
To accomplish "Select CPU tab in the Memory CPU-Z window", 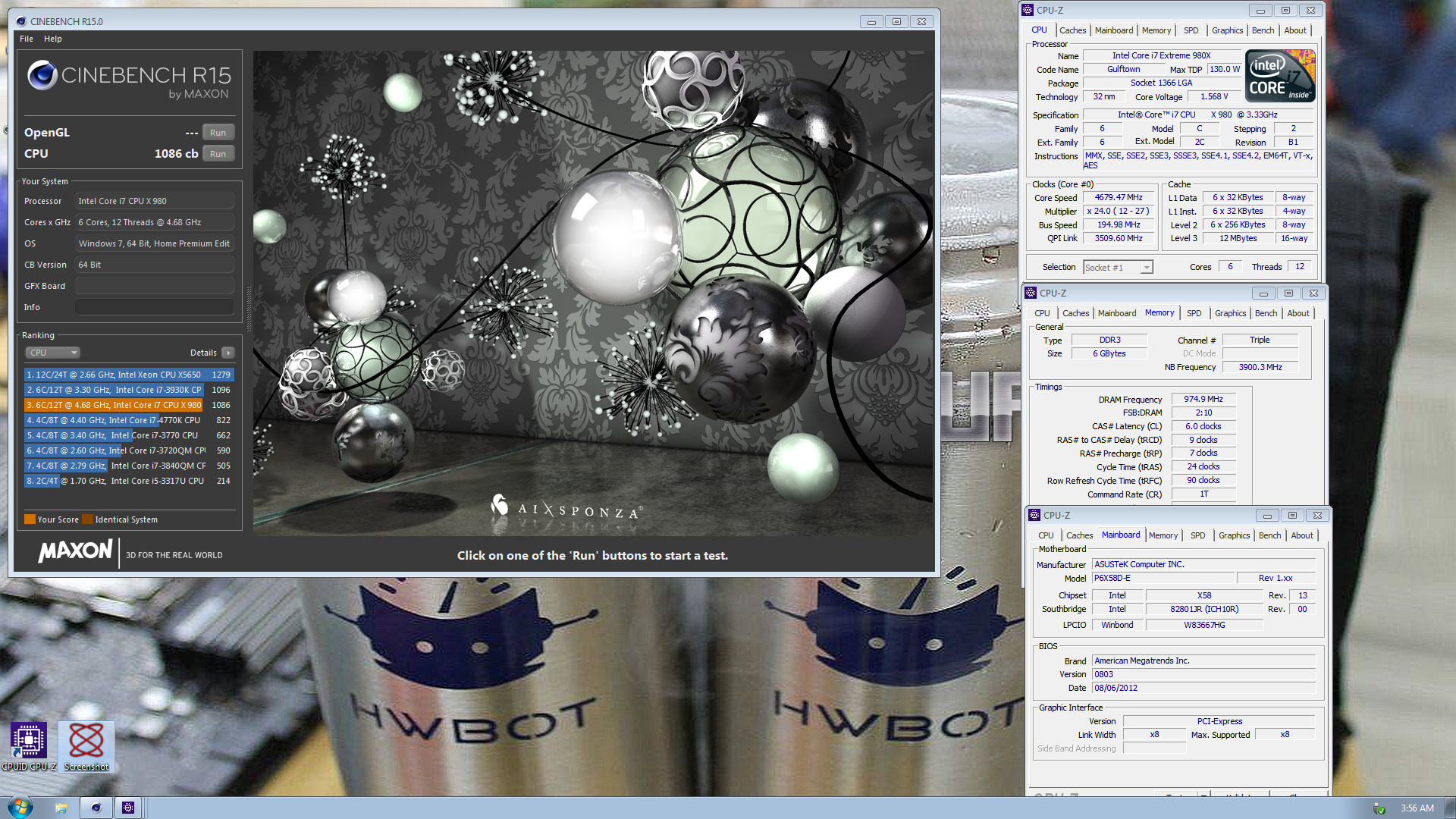I will (1043, 313).
